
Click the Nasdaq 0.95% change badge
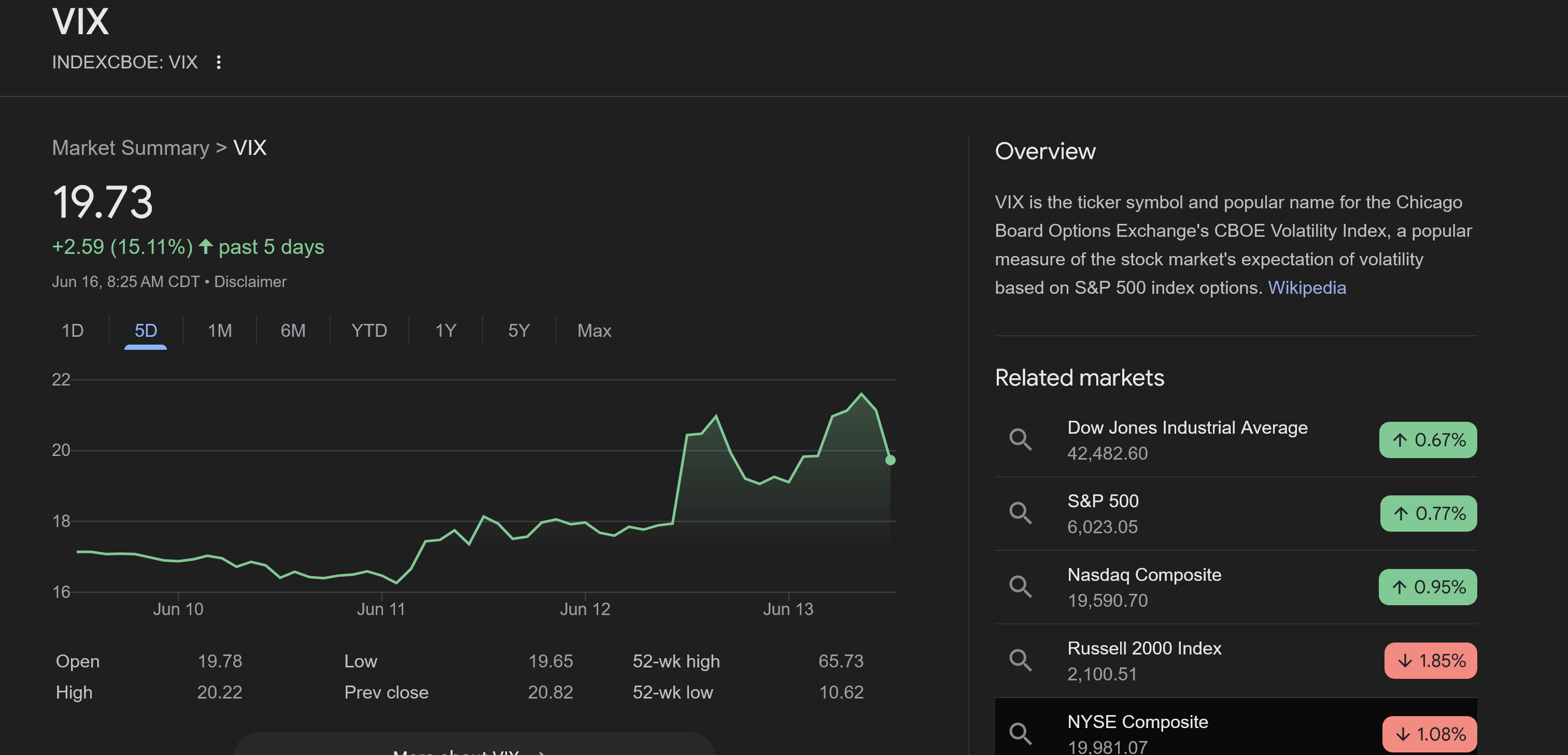point(1428,587)
